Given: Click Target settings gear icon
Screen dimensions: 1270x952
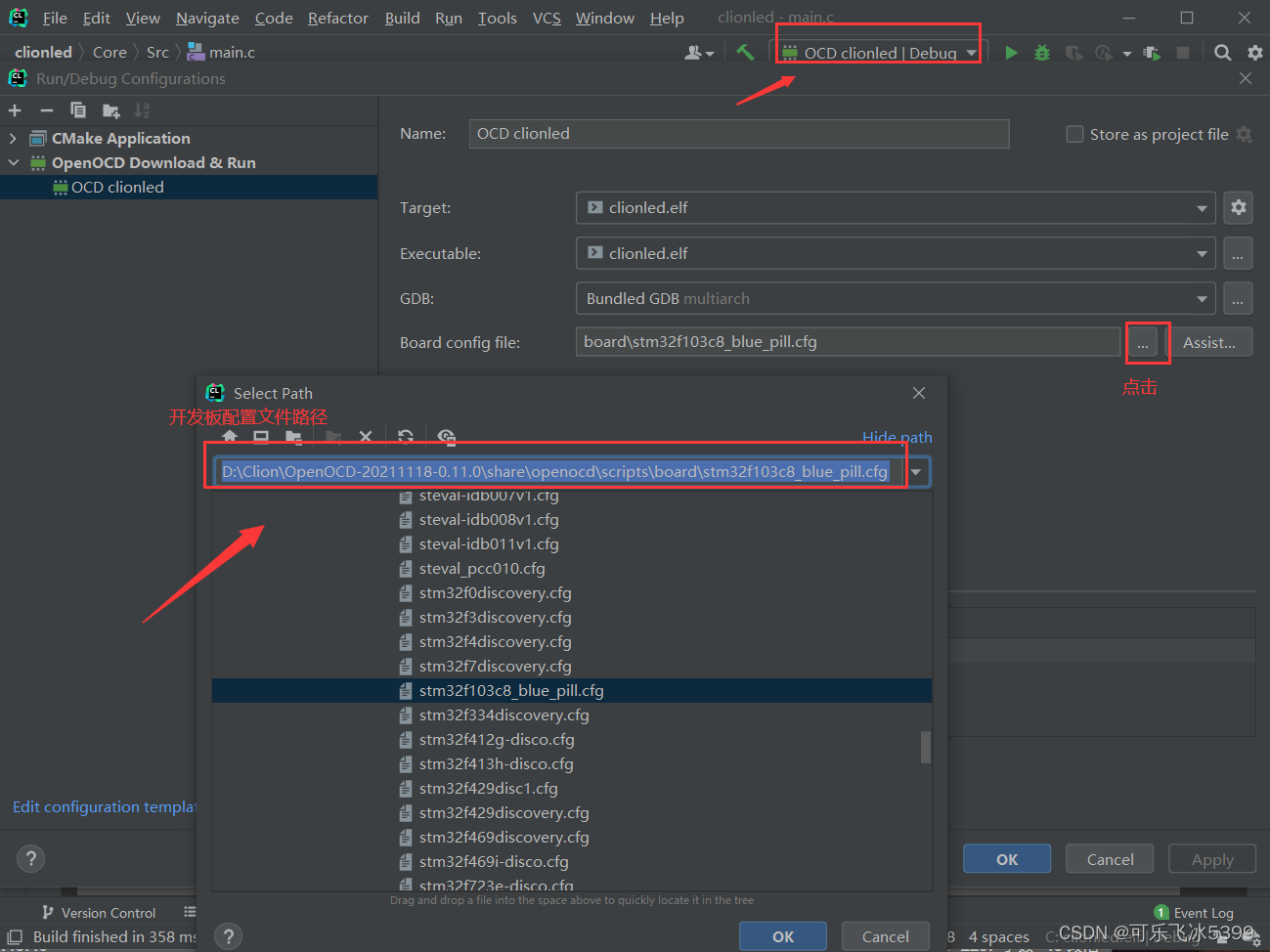Looking at the screenshot, I should (x=1239, y=207).
